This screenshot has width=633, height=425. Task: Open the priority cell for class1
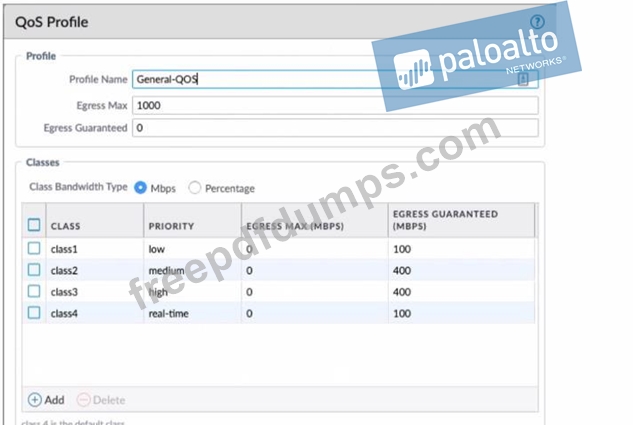click(190, 248)
